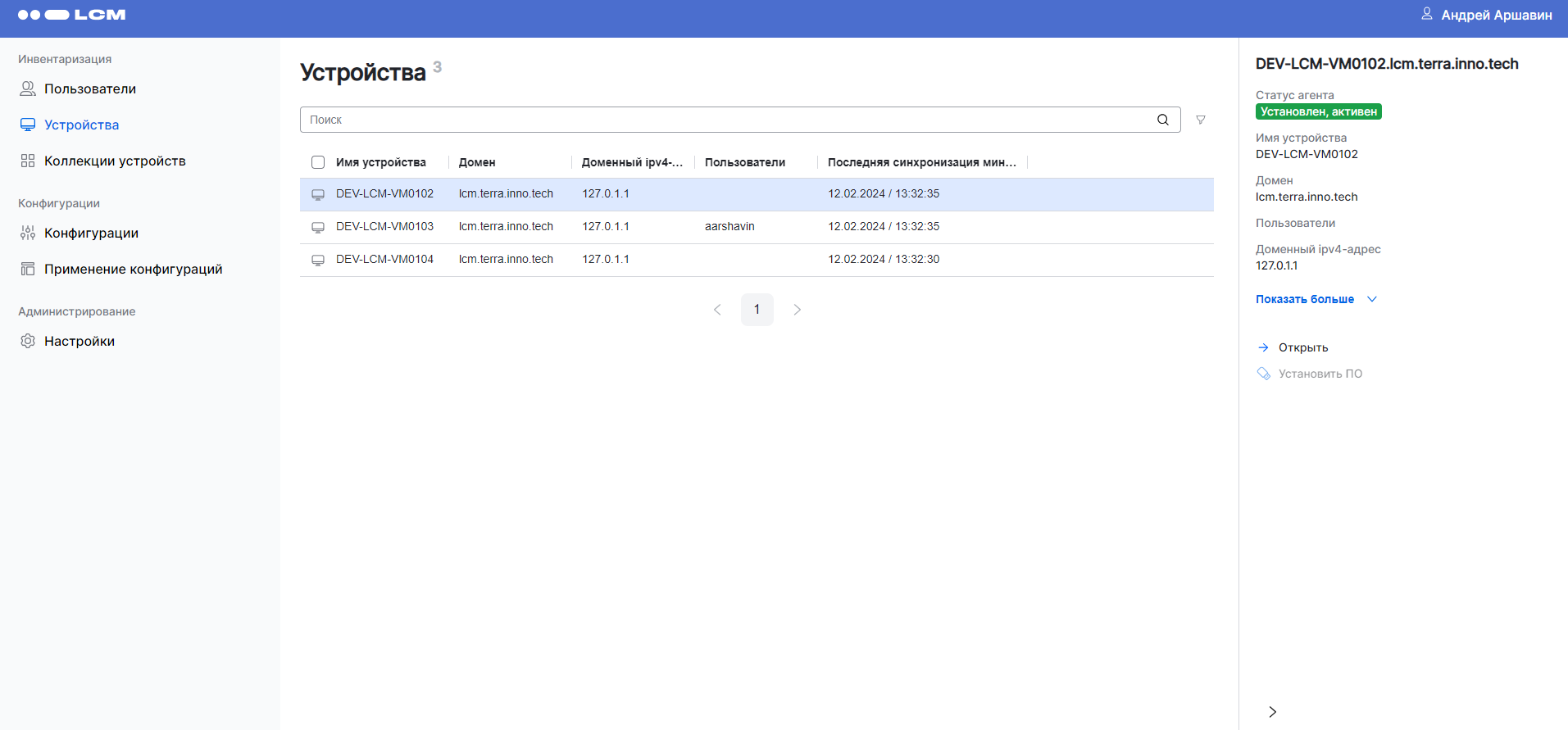Open Применение конфигураций section
The width and height of the screenshot is (1568, 730).
point(133,269)
